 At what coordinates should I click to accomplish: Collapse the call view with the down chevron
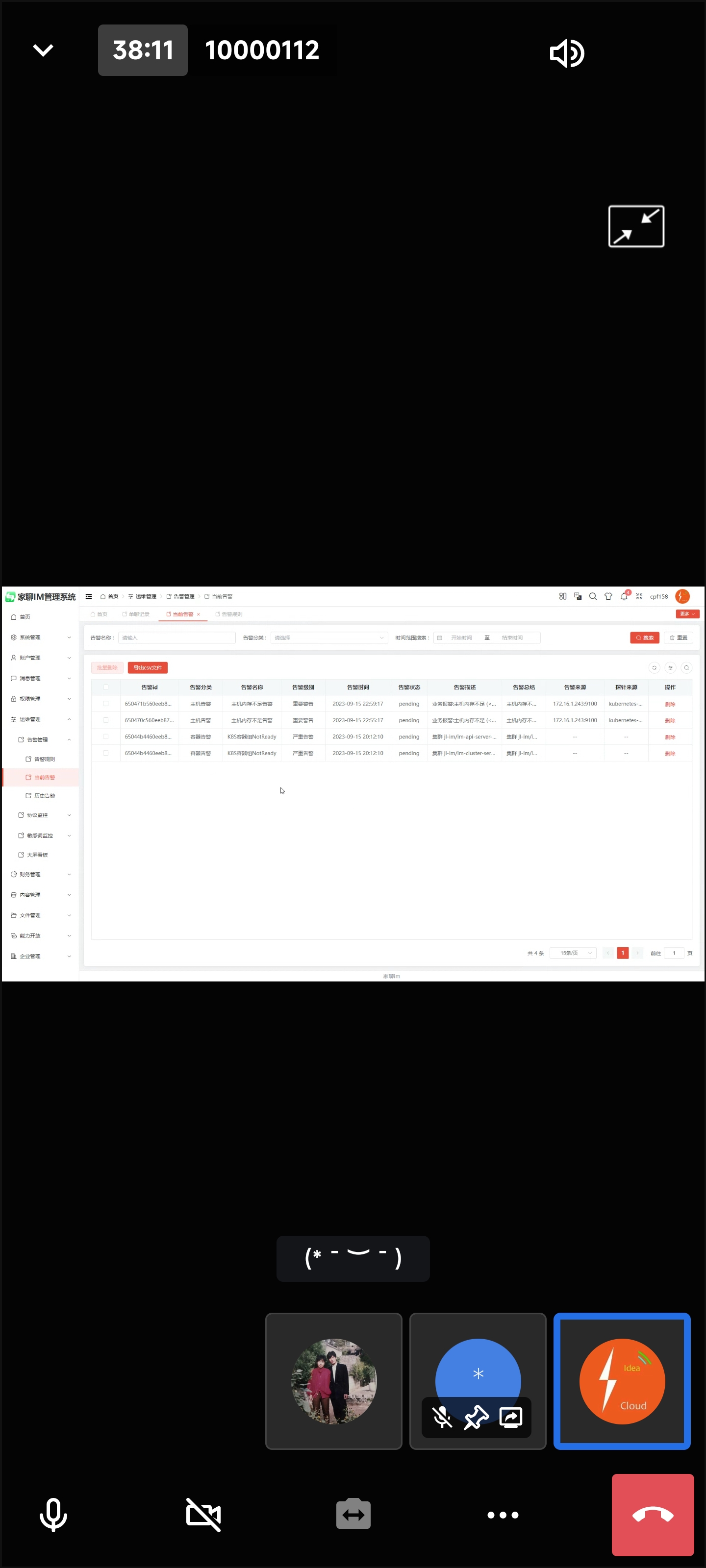(x=43, y=50)
